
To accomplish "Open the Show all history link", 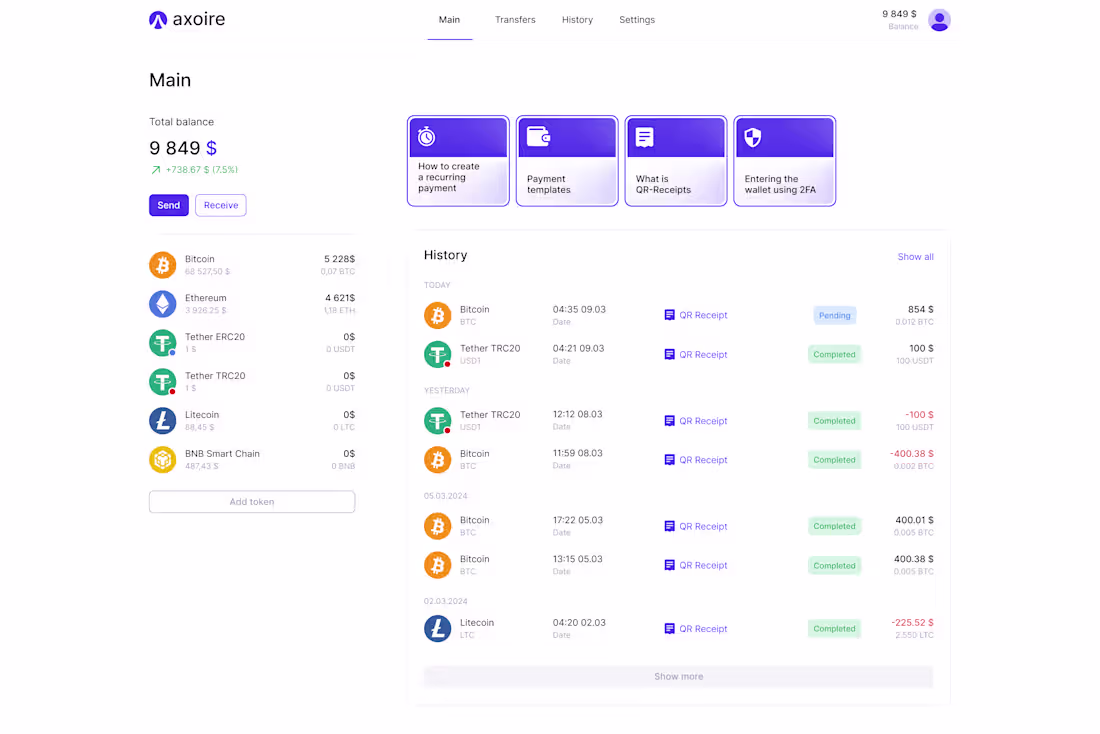I will pyautogui.click(x=915, y=256).
